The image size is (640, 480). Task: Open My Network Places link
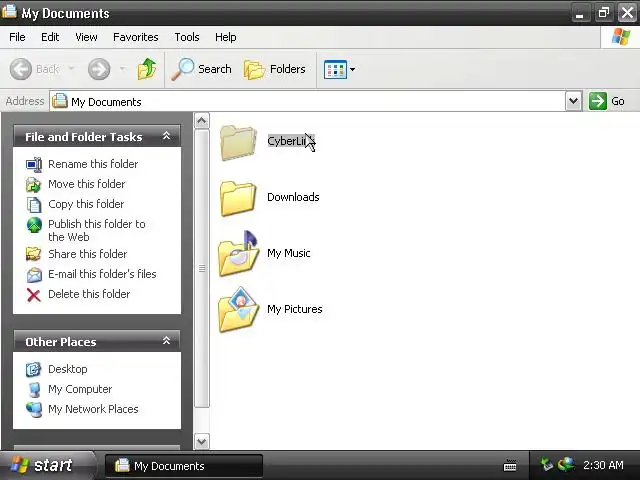[x=93, y=409]
